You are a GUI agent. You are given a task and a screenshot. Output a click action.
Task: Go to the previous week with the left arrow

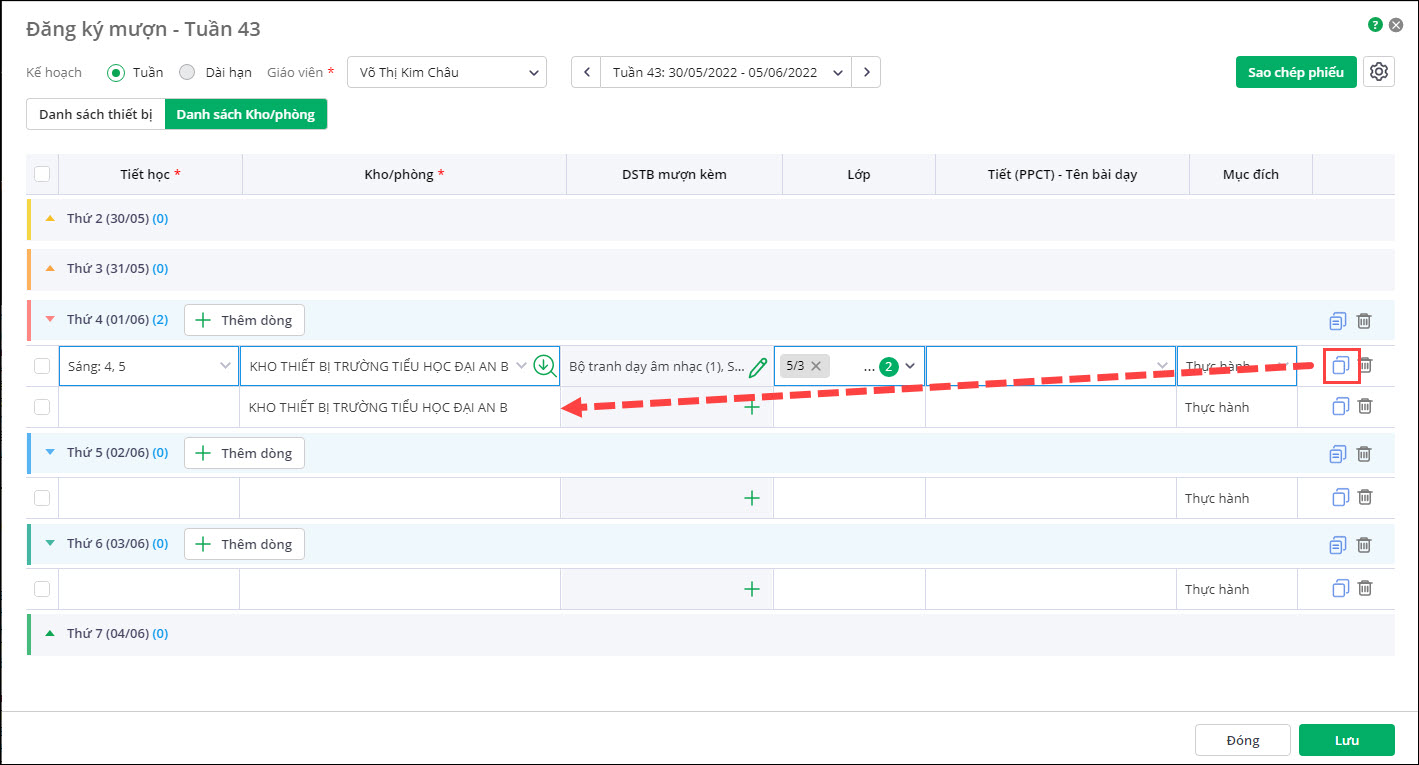(x=586, y=72)
